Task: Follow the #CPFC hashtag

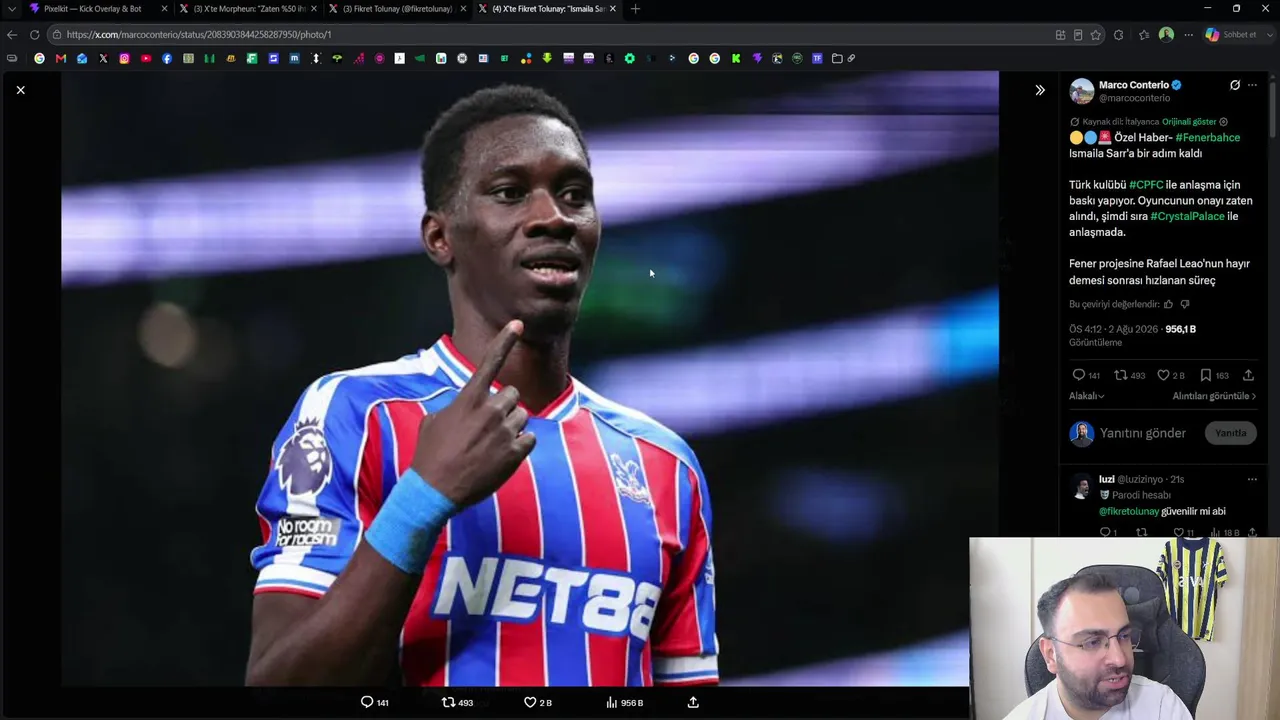Action: pyautogui.click(x=1146, y=185)
